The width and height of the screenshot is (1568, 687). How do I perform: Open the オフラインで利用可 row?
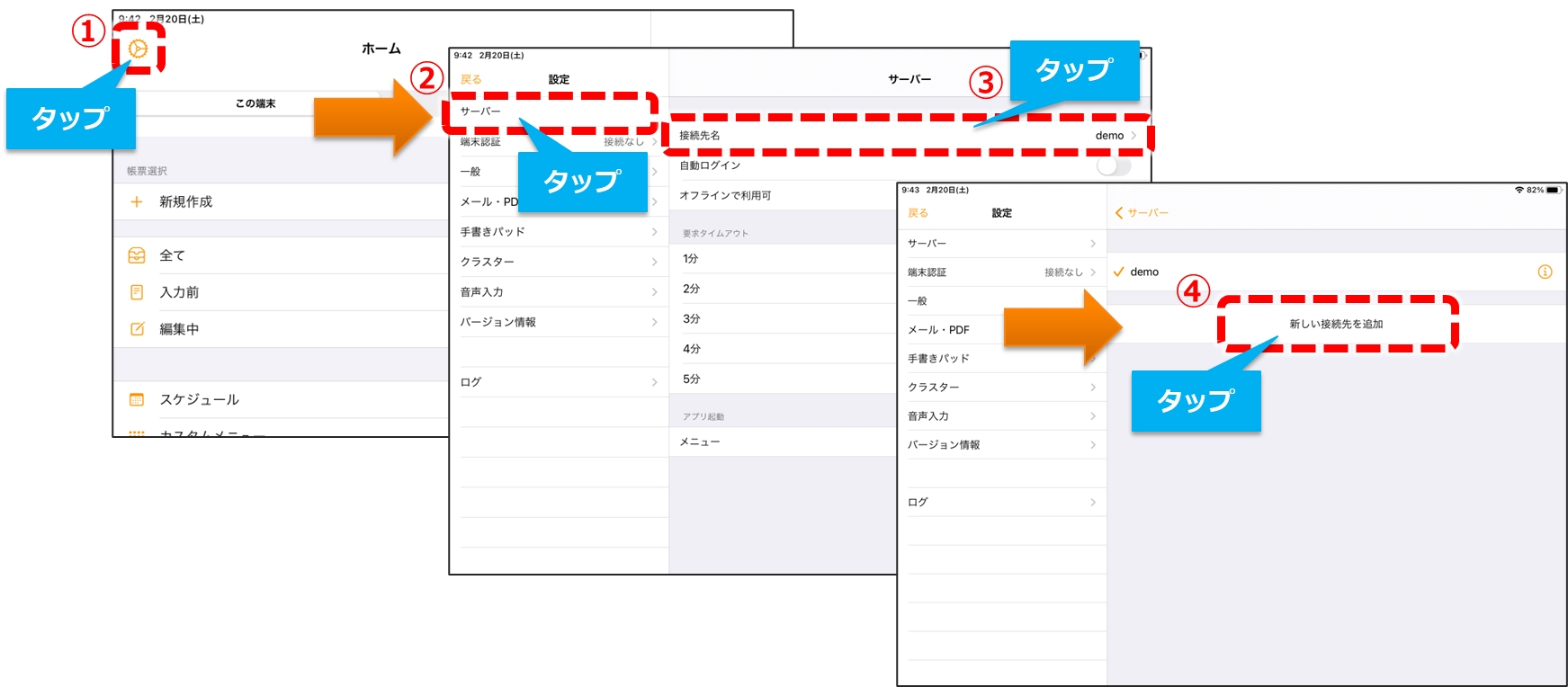click(725, 196)
